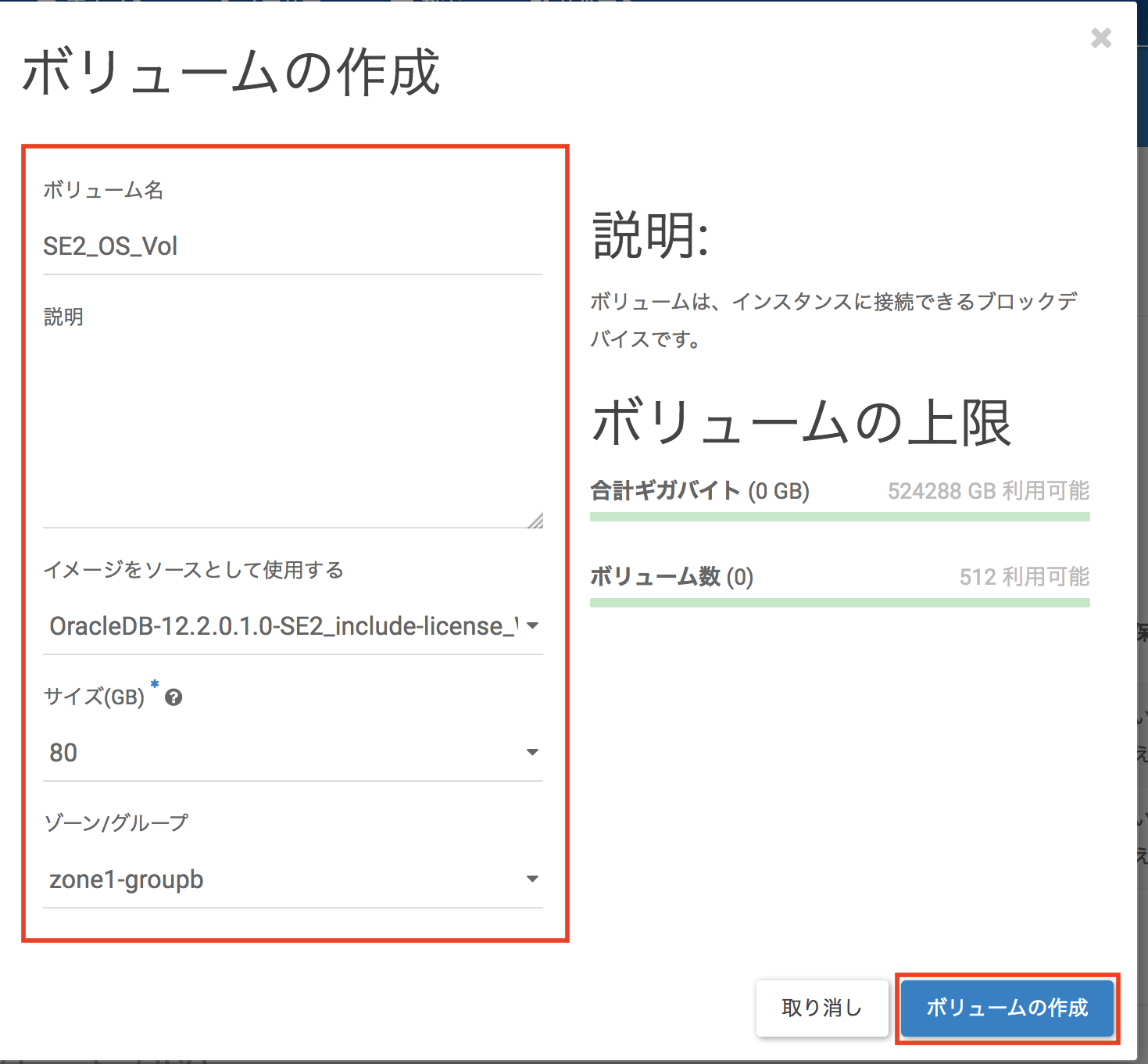Click the help question mark beside サイズ(GB)

173,697
